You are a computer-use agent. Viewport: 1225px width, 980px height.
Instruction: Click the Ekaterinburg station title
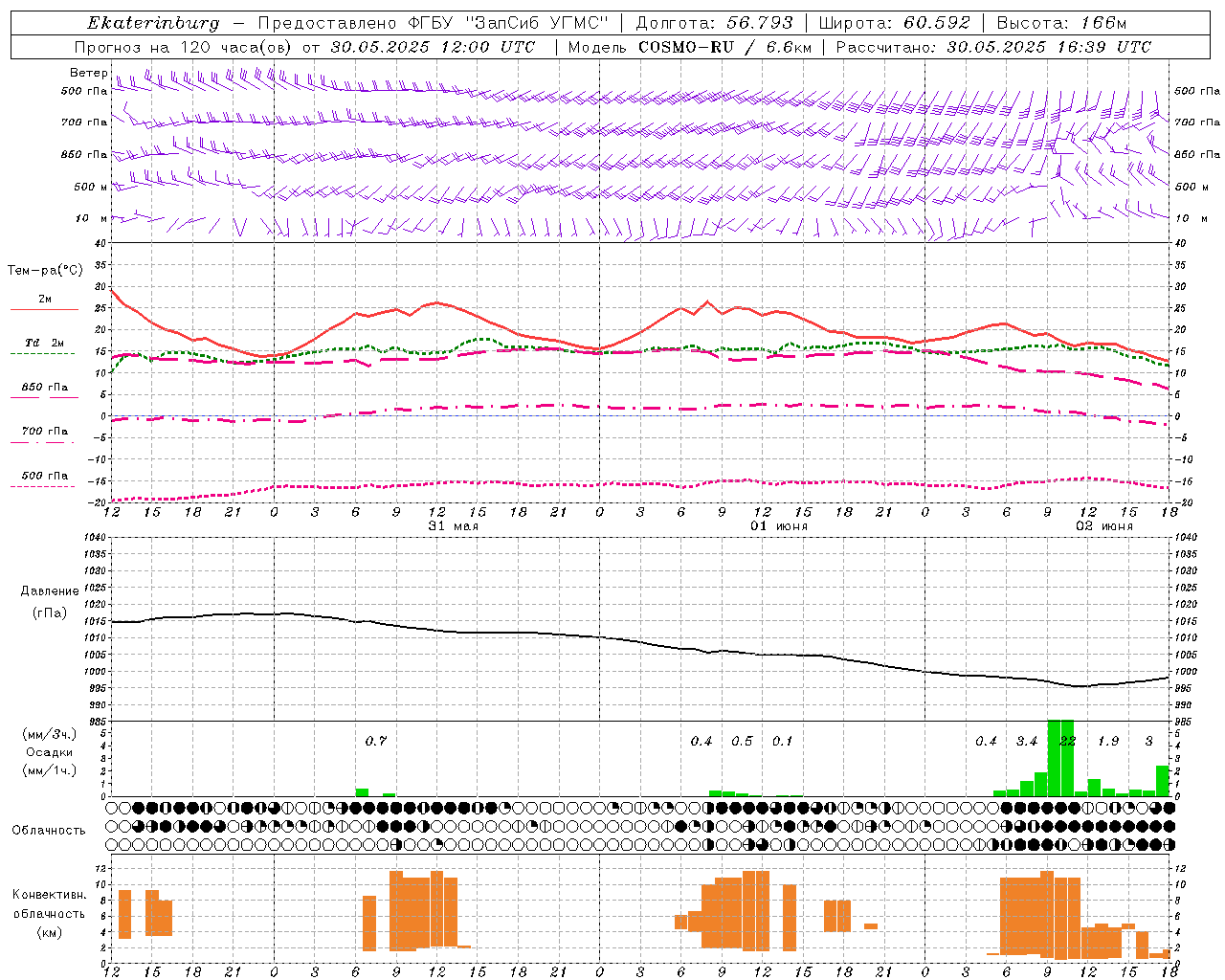click(153, 23)
